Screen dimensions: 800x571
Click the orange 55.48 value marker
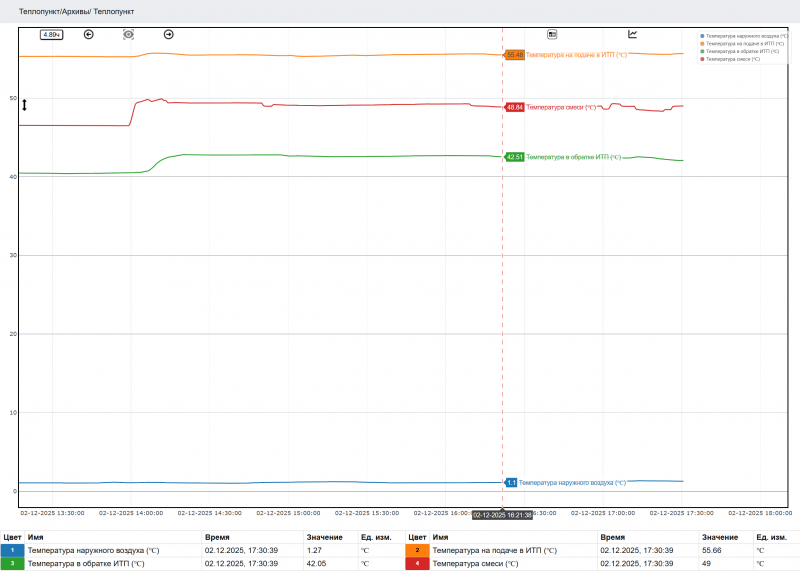pyautogui.click(x=514, y=55)
